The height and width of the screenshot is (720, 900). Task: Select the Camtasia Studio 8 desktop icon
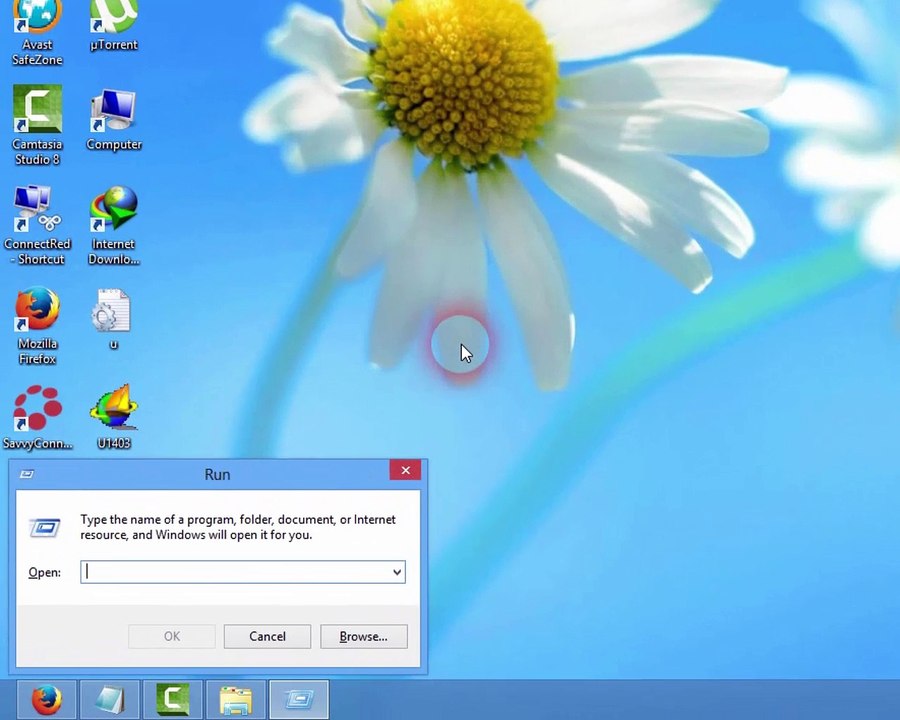[x=37, y=125]
